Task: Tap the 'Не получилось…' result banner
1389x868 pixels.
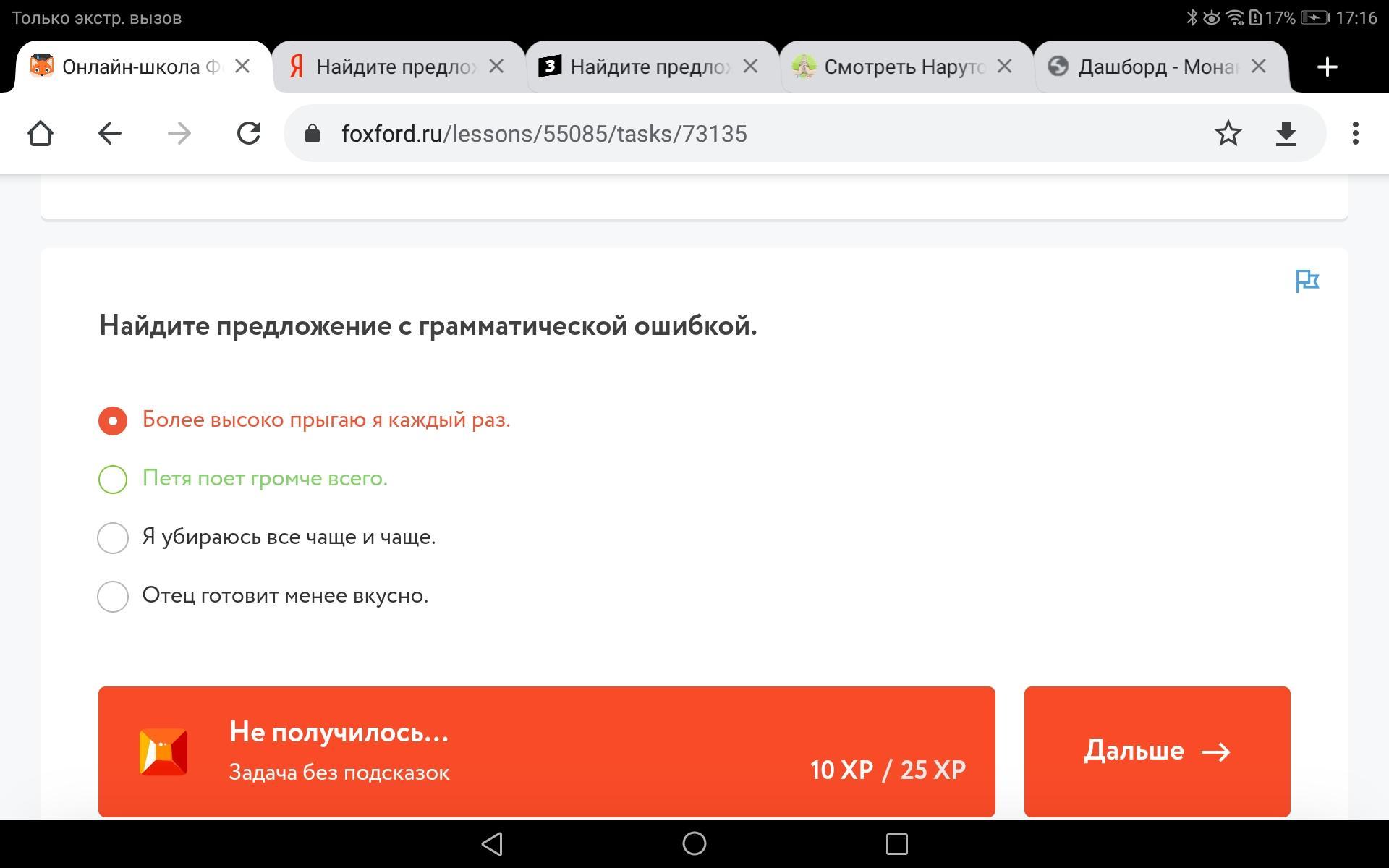Action: coord(546,752)
